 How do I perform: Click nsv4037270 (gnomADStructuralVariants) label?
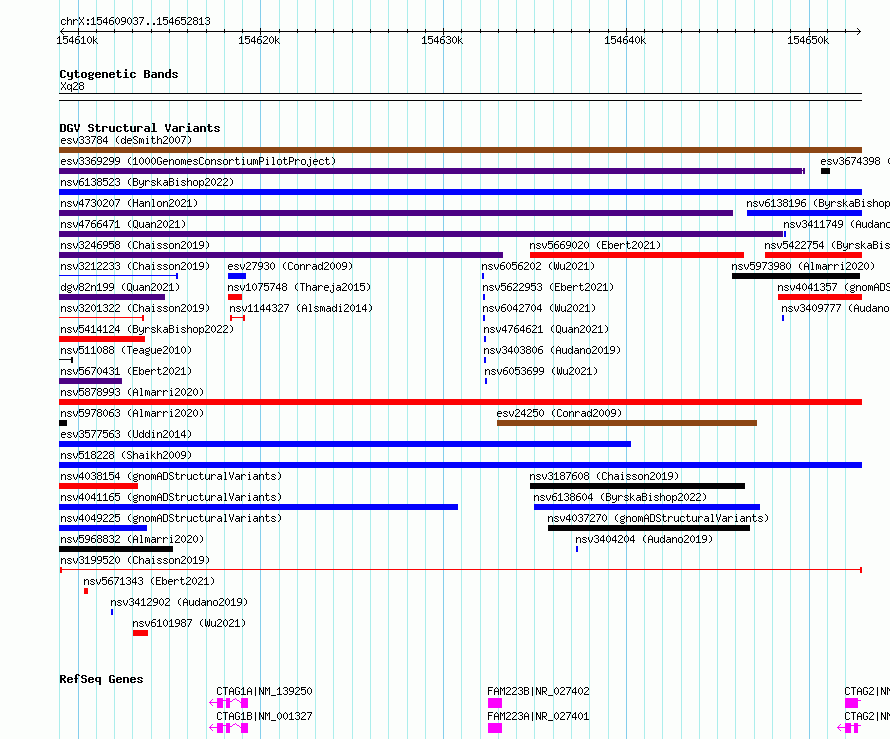(x=658, y=518)
